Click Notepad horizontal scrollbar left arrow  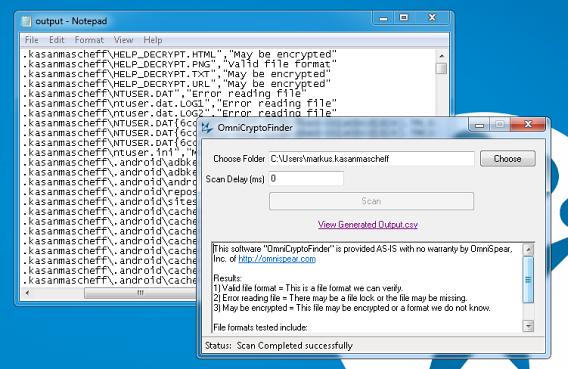tap(28, 293)
